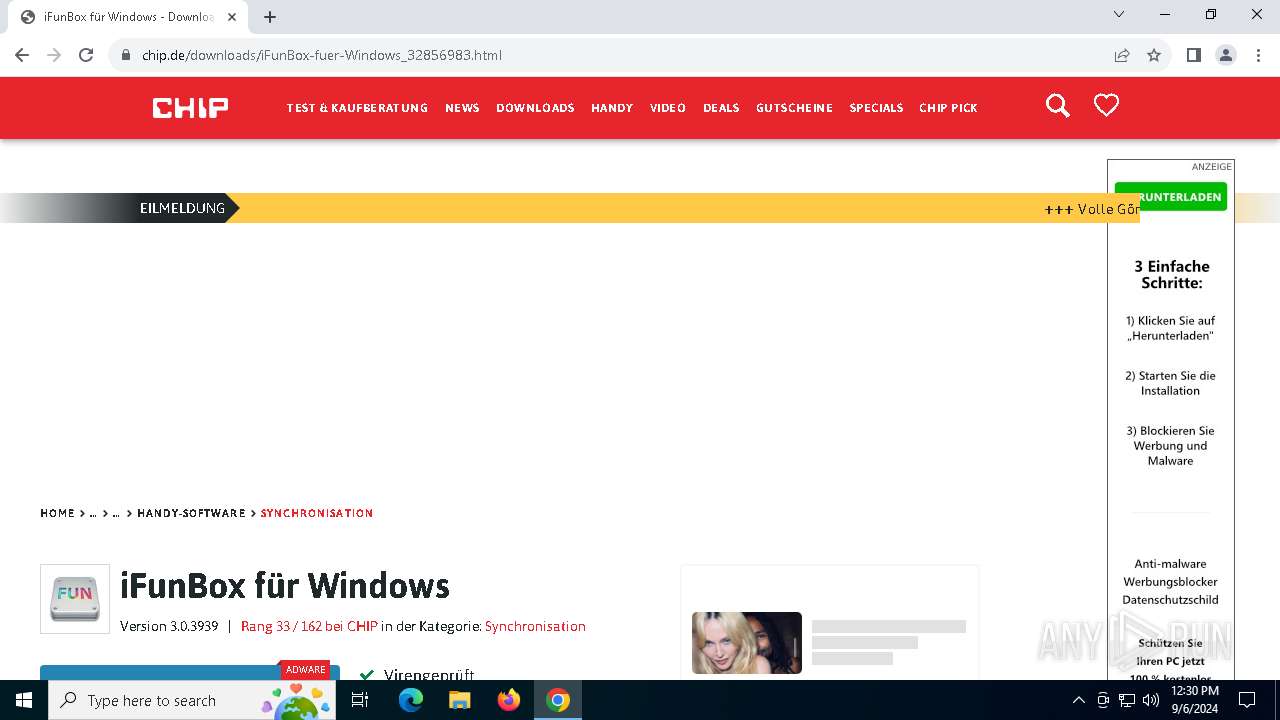Click the green Herunterladen ad button
The image size is (1280, 720).
pyautogui.click(x=1171, y=197)
